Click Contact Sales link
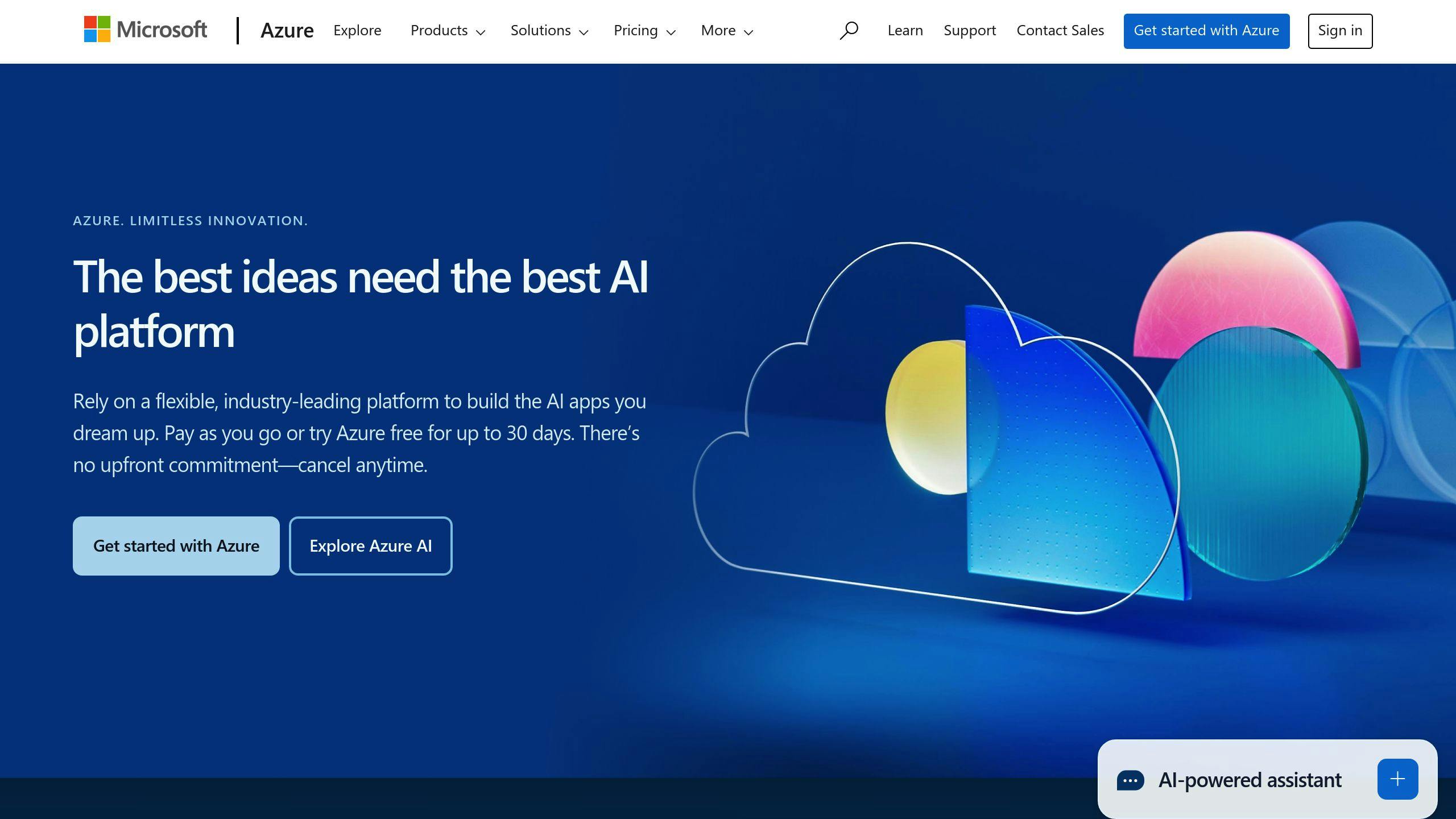This screenshot has height=819, width=1456. coord(1059,30)
